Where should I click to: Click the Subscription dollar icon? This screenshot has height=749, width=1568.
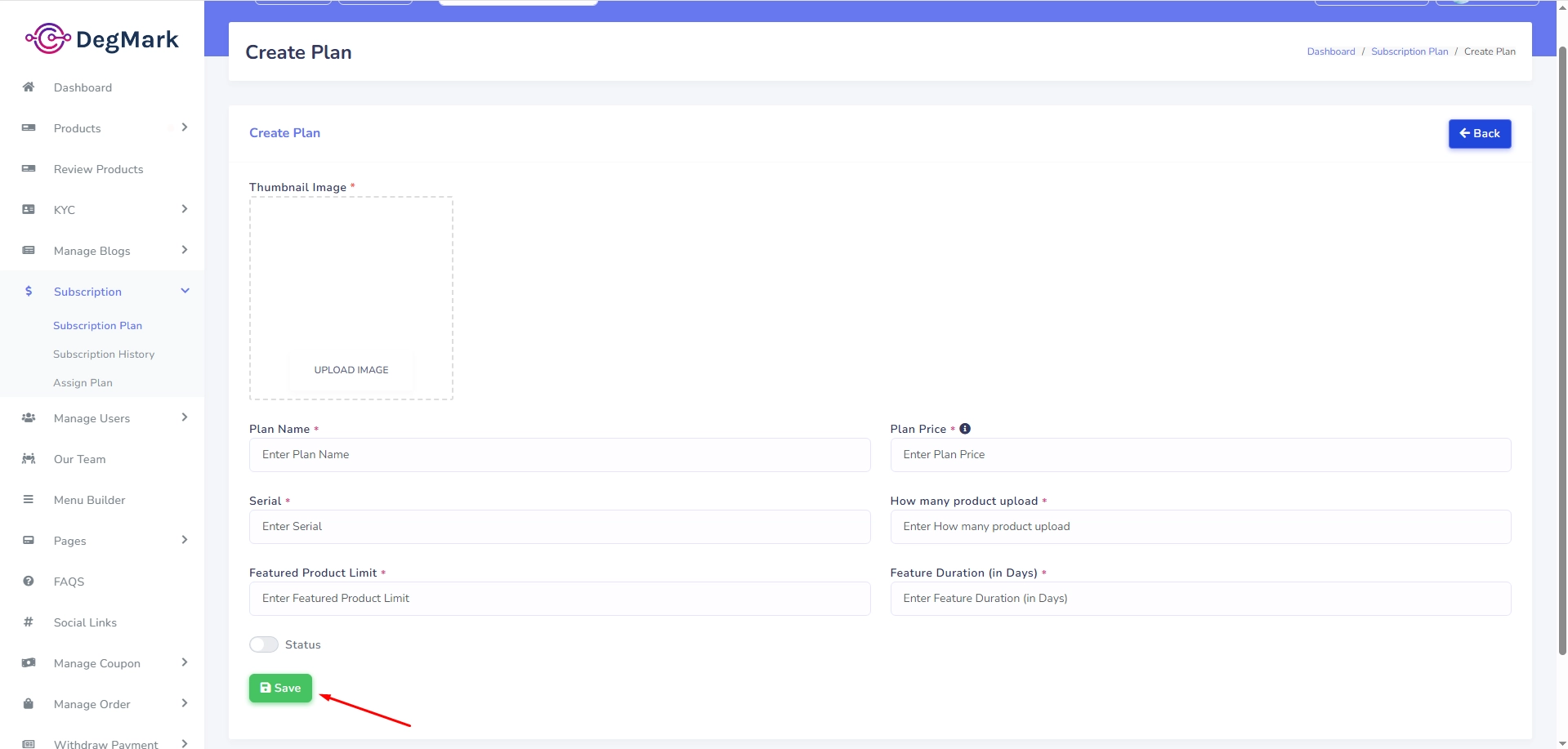(x=29, y=291)
